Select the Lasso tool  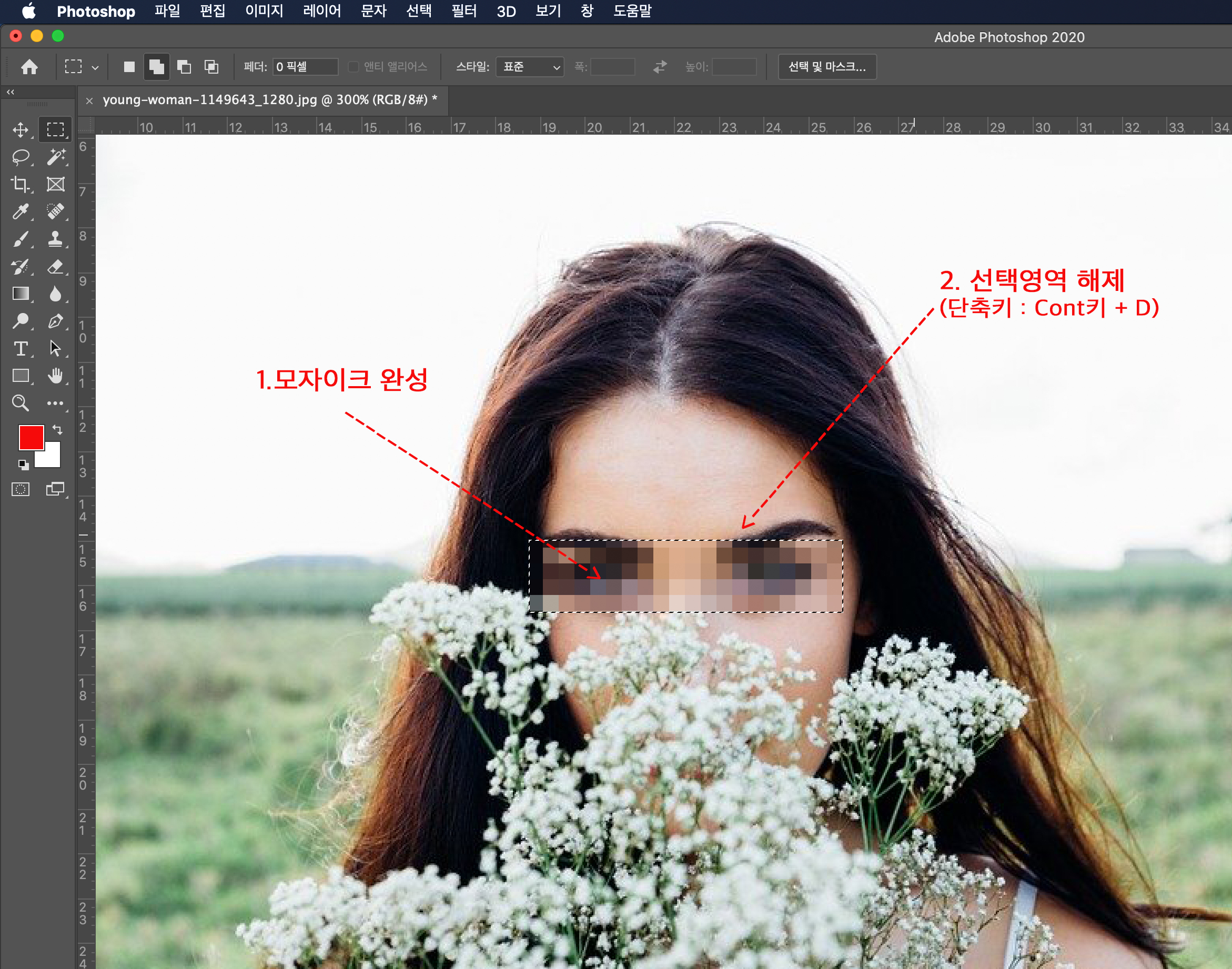tap(21, 157)
